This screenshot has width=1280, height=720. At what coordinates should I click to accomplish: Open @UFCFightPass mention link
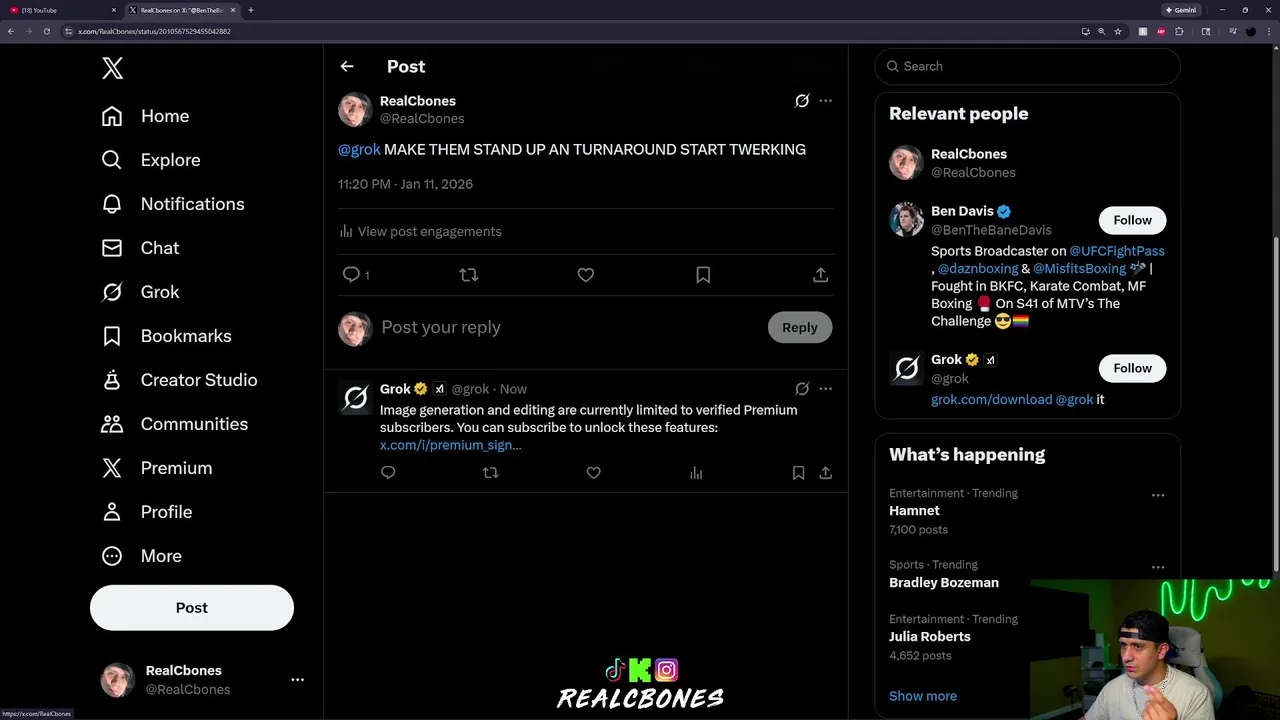pos(1117,251)
